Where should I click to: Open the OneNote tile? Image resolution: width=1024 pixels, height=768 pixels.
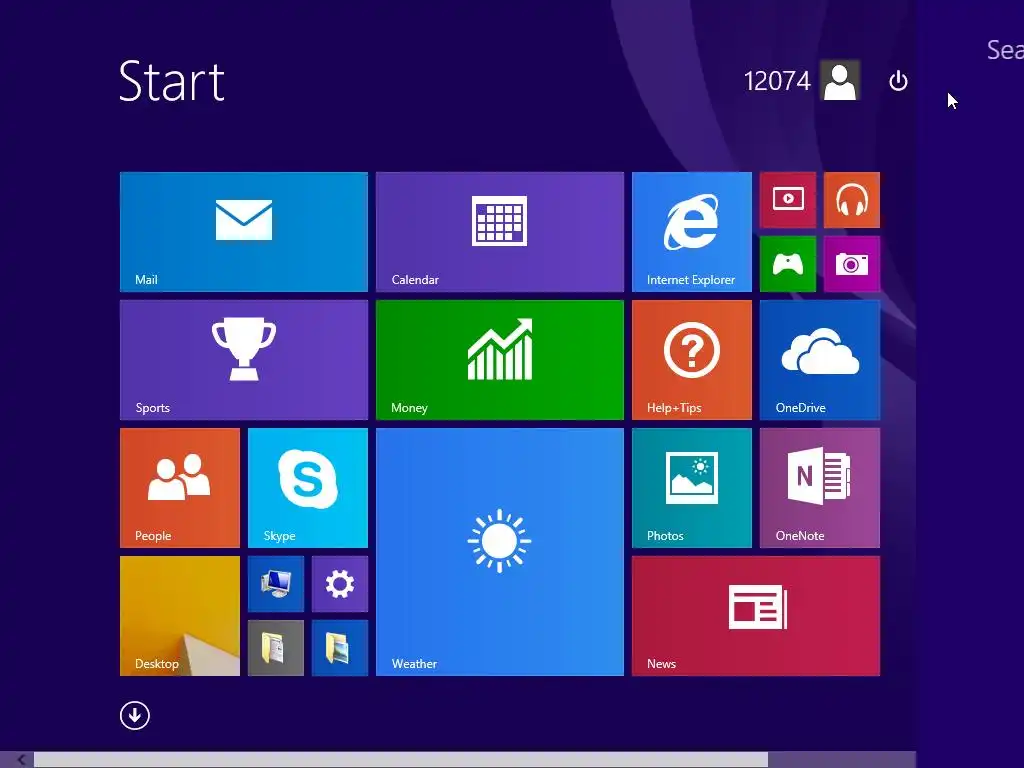(x=820, y=488)
